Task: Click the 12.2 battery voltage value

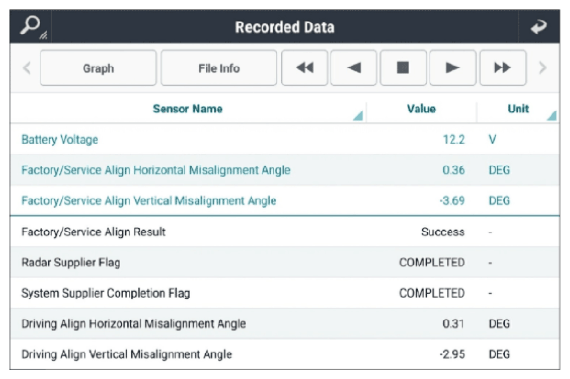Action: [x=454, y=140]
